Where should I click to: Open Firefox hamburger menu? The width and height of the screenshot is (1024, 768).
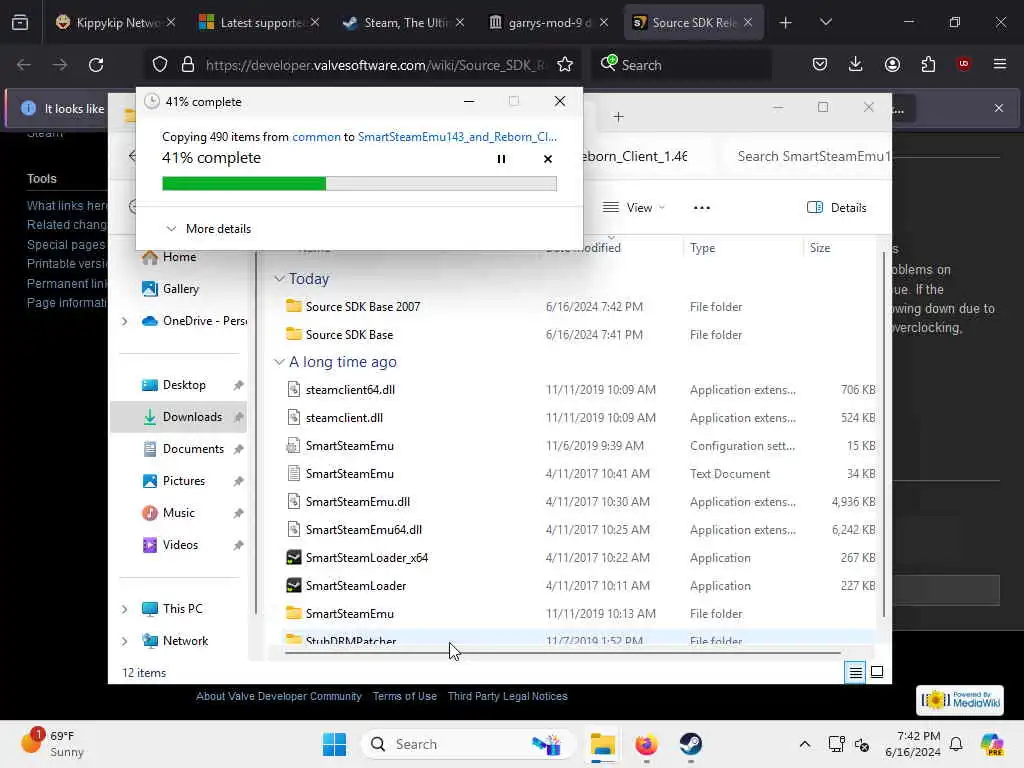point(1000,64)
